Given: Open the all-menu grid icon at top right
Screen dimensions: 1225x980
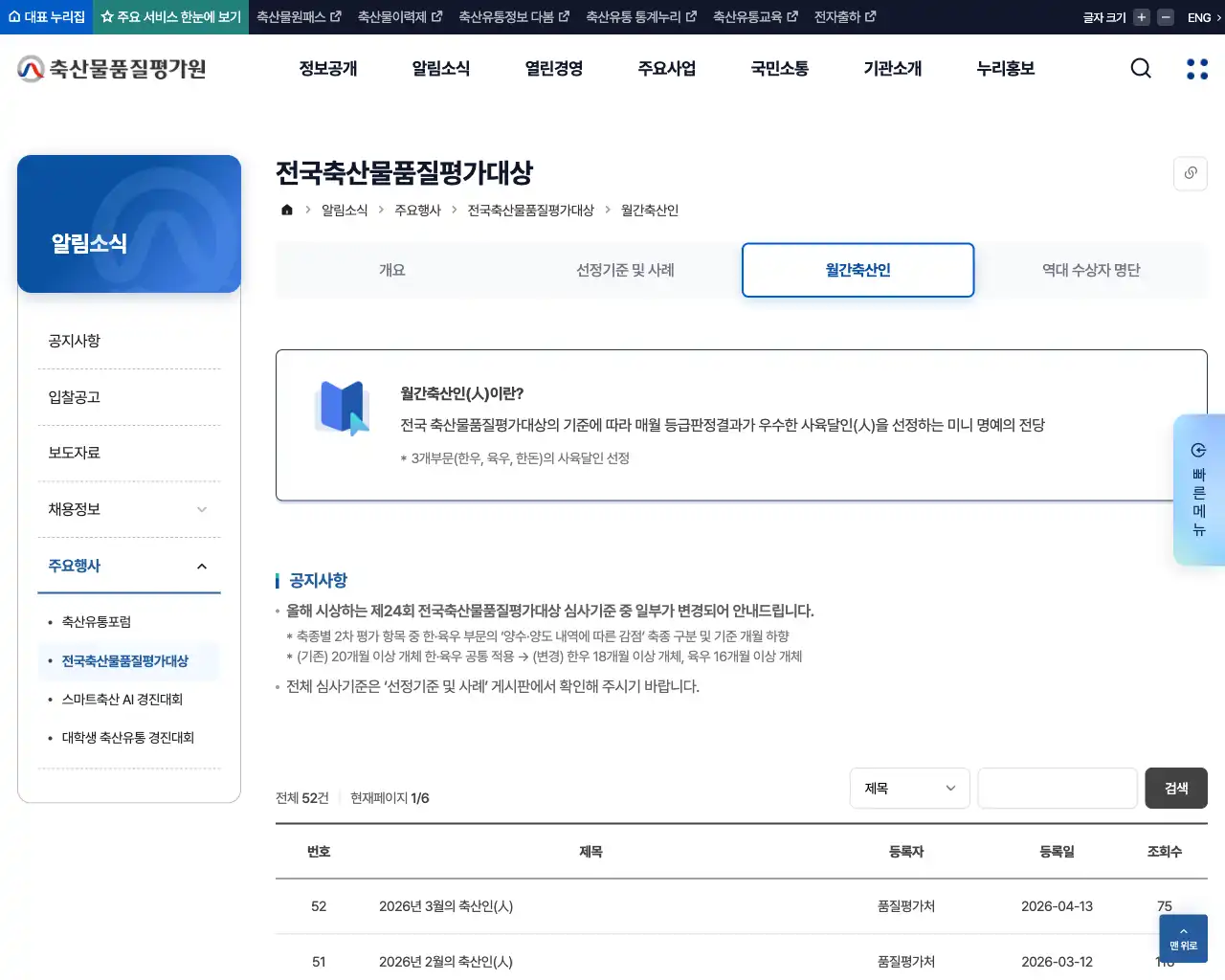Looking at the screenshot, I should (1196, 68).
